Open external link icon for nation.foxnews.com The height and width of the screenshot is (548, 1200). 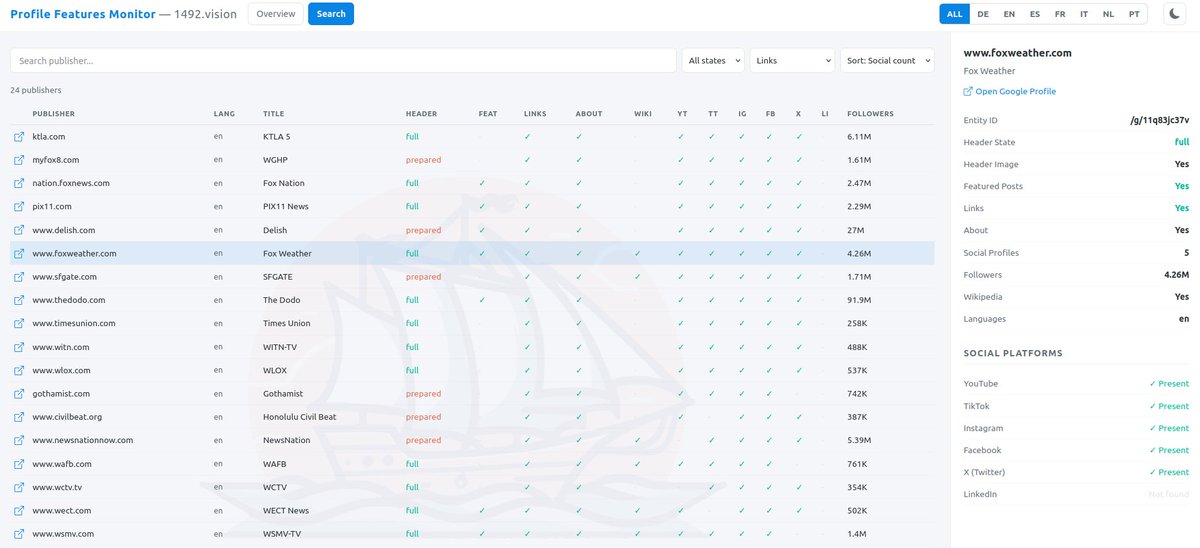[x=19, y=183]
